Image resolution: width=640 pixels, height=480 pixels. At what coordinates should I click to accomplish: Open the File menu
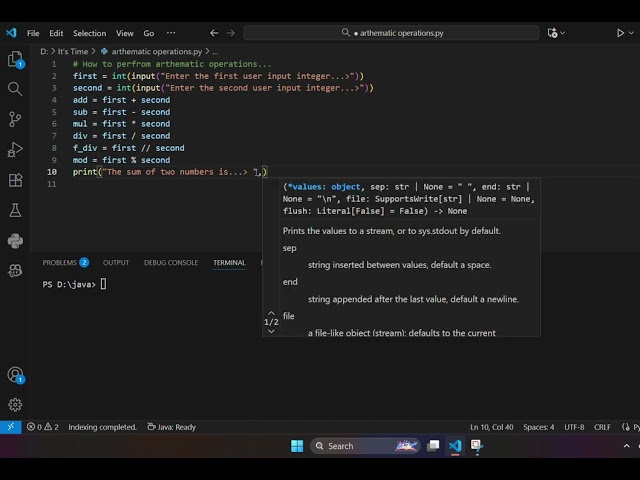[x=33, y=33]
